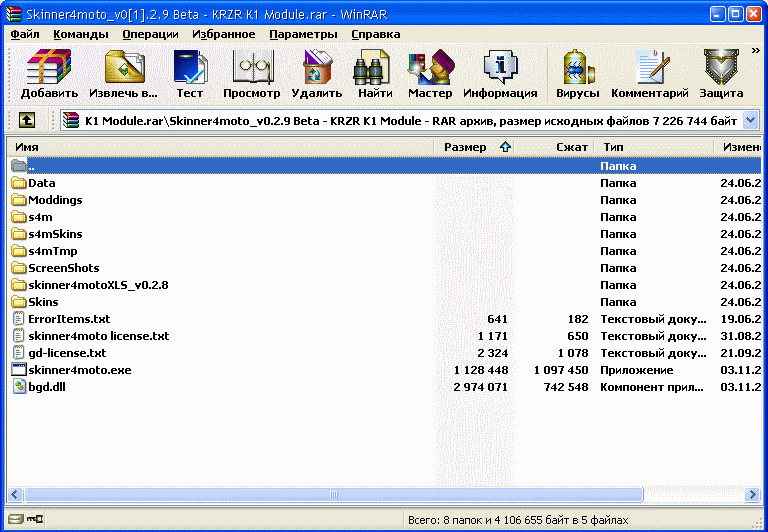The height and width of the screenshot is (532, 768).
Task: Launch the Мастер wizard icon
Action: [431, 67]
